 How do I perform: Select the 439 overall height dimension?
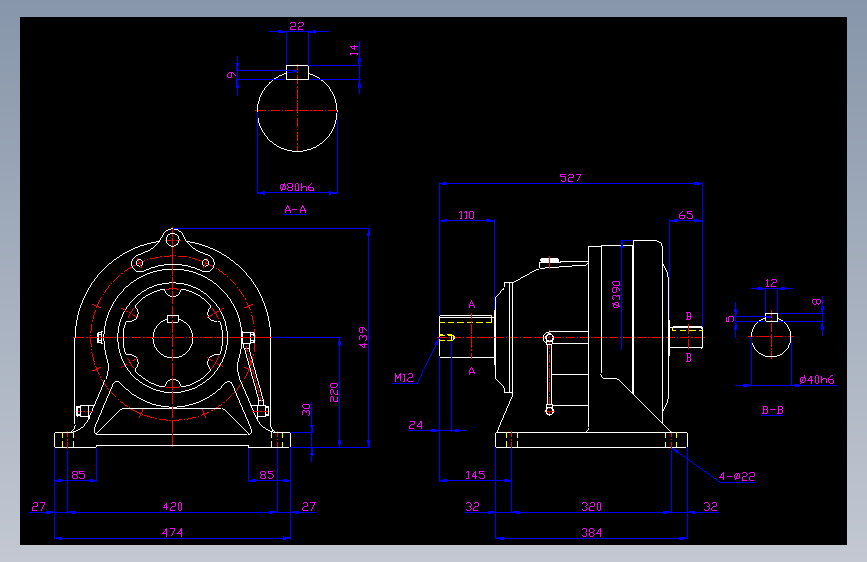pos(363,337)
